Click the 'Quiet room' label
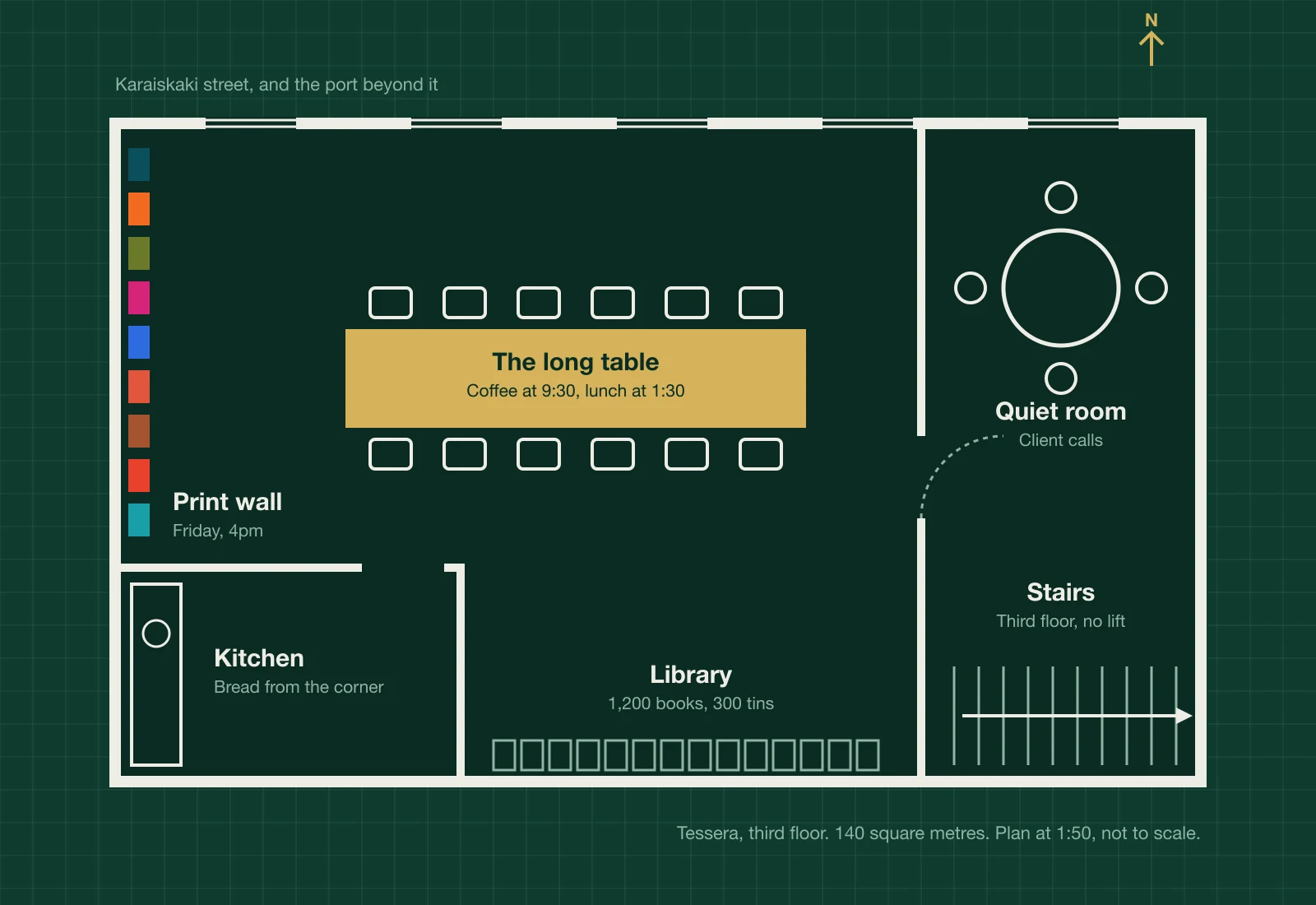 click(1061, 411)
